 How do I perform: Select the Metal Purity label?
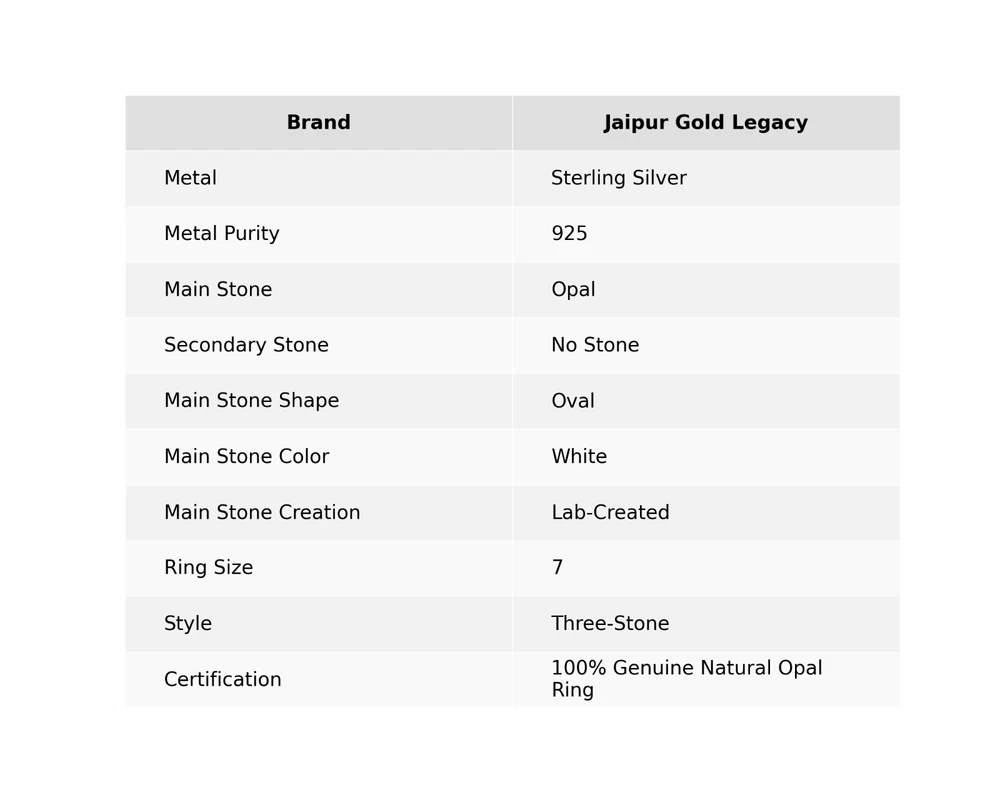pos(221,234)
